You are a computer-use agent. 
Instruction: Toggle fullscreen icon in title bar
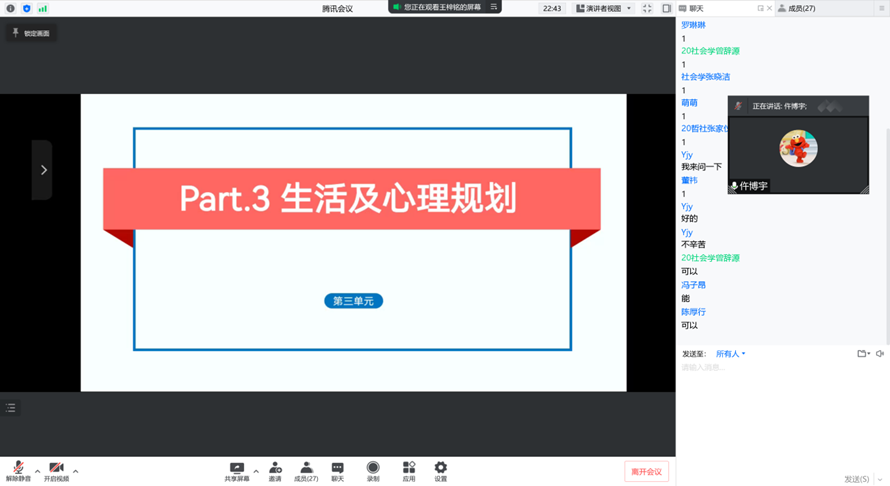click(x=647, y=8)
